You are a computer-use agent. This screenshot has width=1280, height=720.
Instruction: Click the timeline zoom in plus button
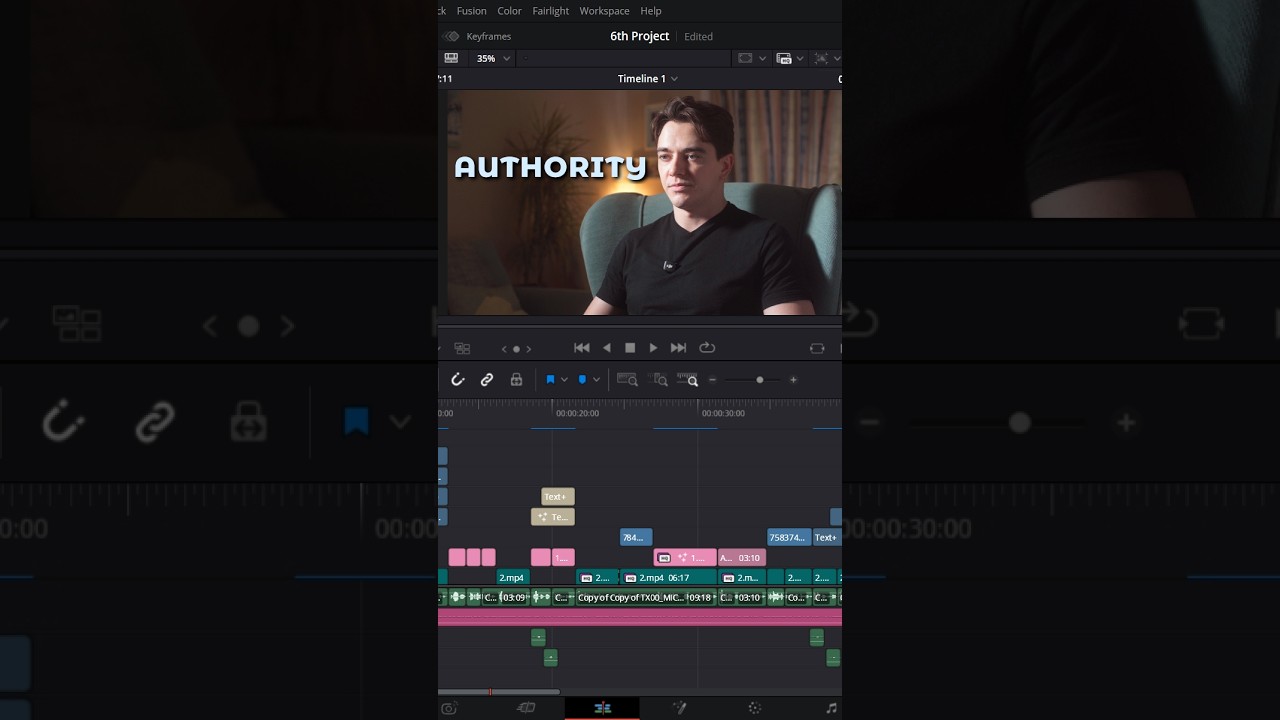[x=793, y=380]
